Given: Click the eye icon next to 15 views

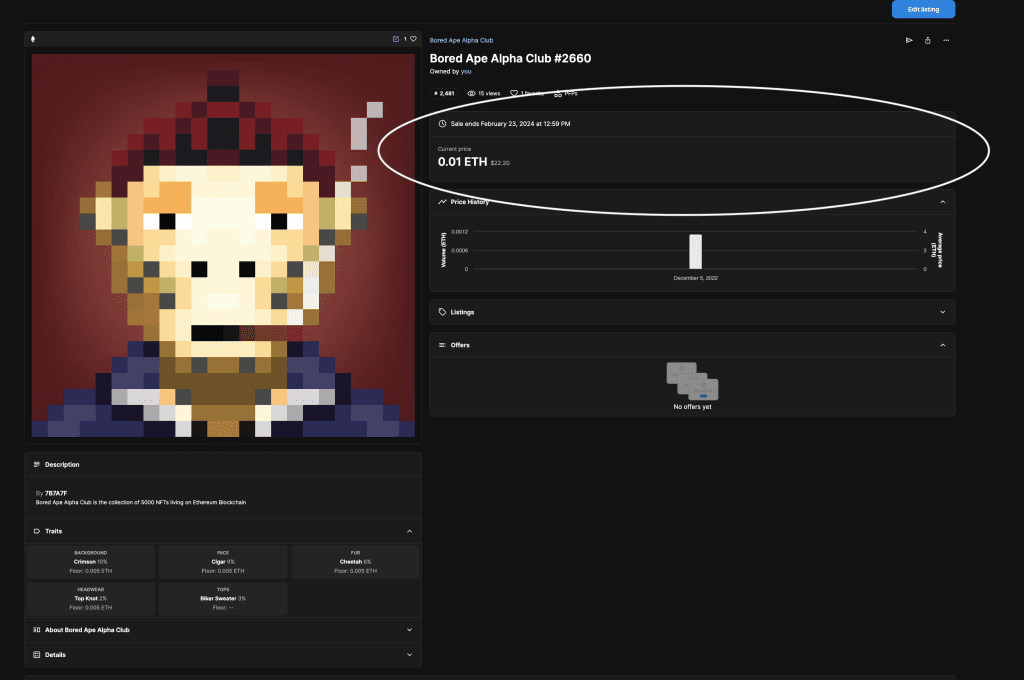Looking at the screenshot, I should click(472, 93).
